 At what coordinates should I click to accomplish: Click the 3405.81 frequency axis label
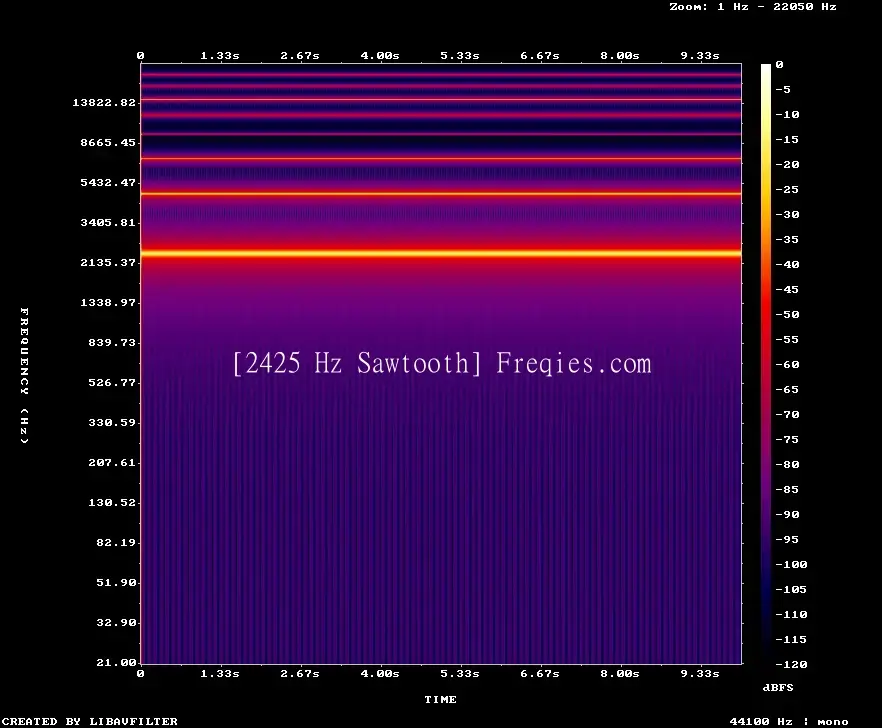[108, 222]
